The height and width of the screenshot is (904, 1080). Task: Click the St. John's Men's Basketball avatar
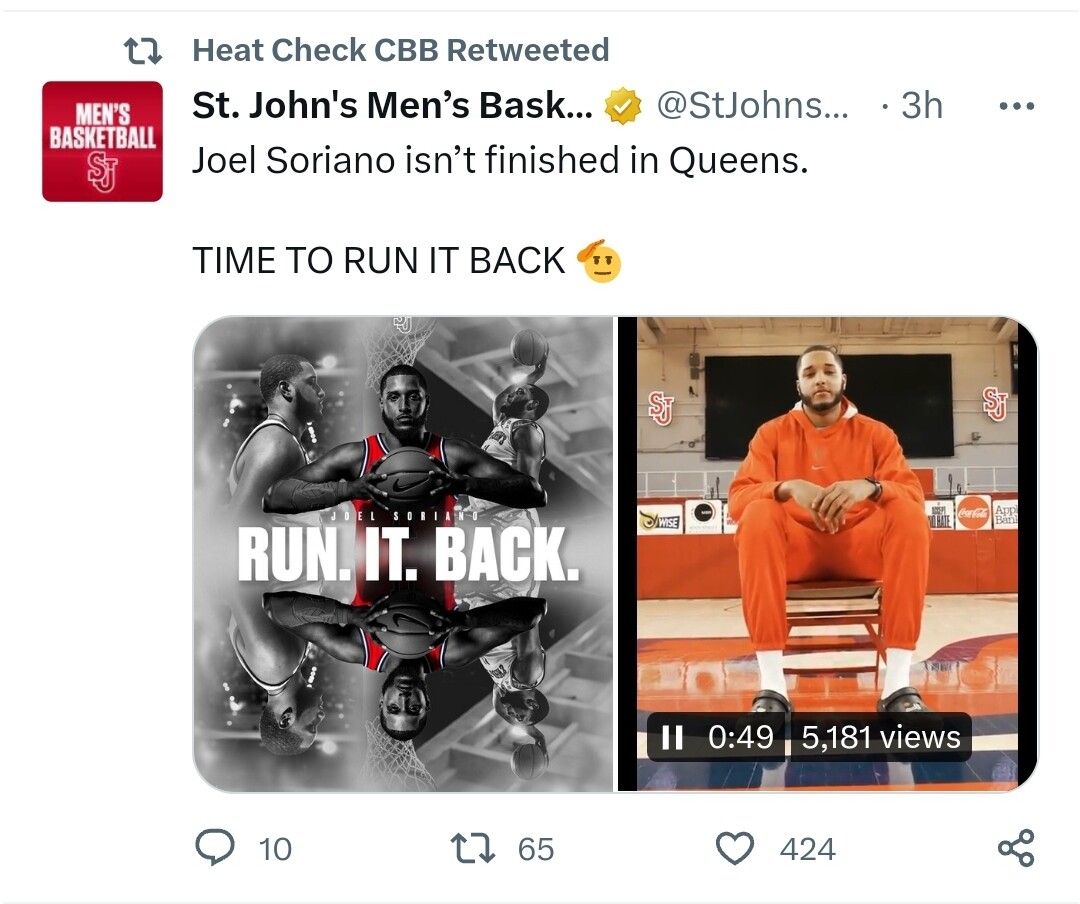pos(102,141)
